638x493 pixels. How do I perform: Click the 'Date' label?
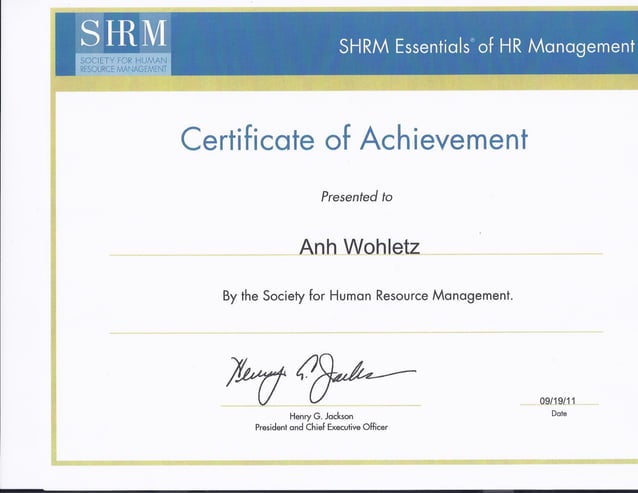point(559,413)
